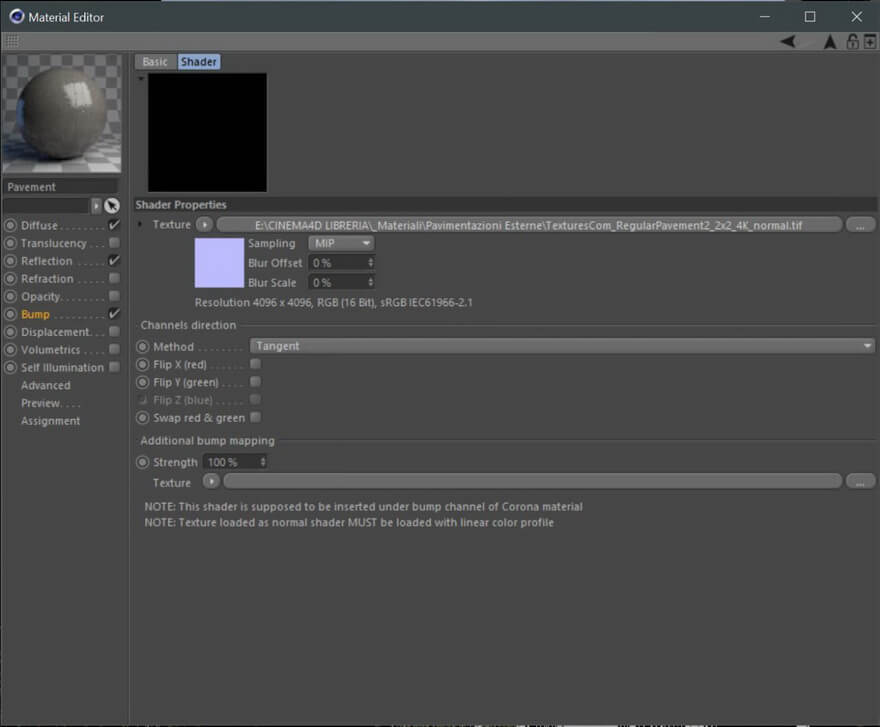Click the Self Illumination channel circle icon
This screenshot has width=880, height=727.
tap(10, 368)
